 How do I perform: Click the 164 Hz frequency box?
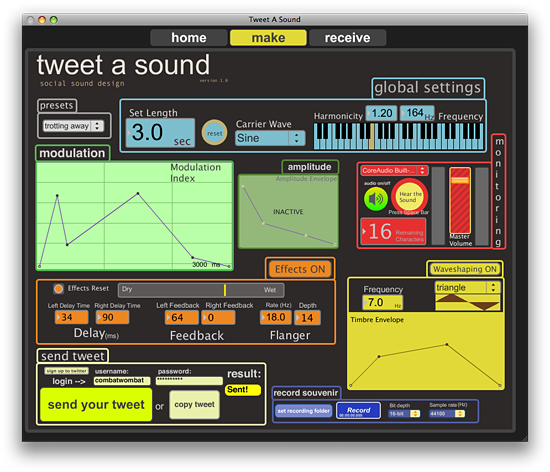tap(417, 113)
